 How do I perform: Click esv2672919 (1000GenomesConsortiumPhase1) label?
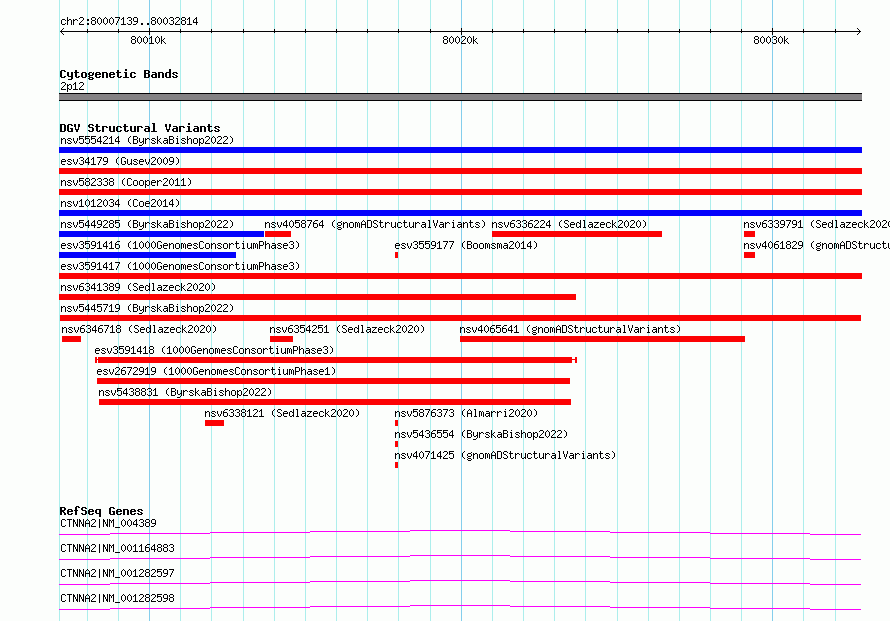tap(216, 371)
